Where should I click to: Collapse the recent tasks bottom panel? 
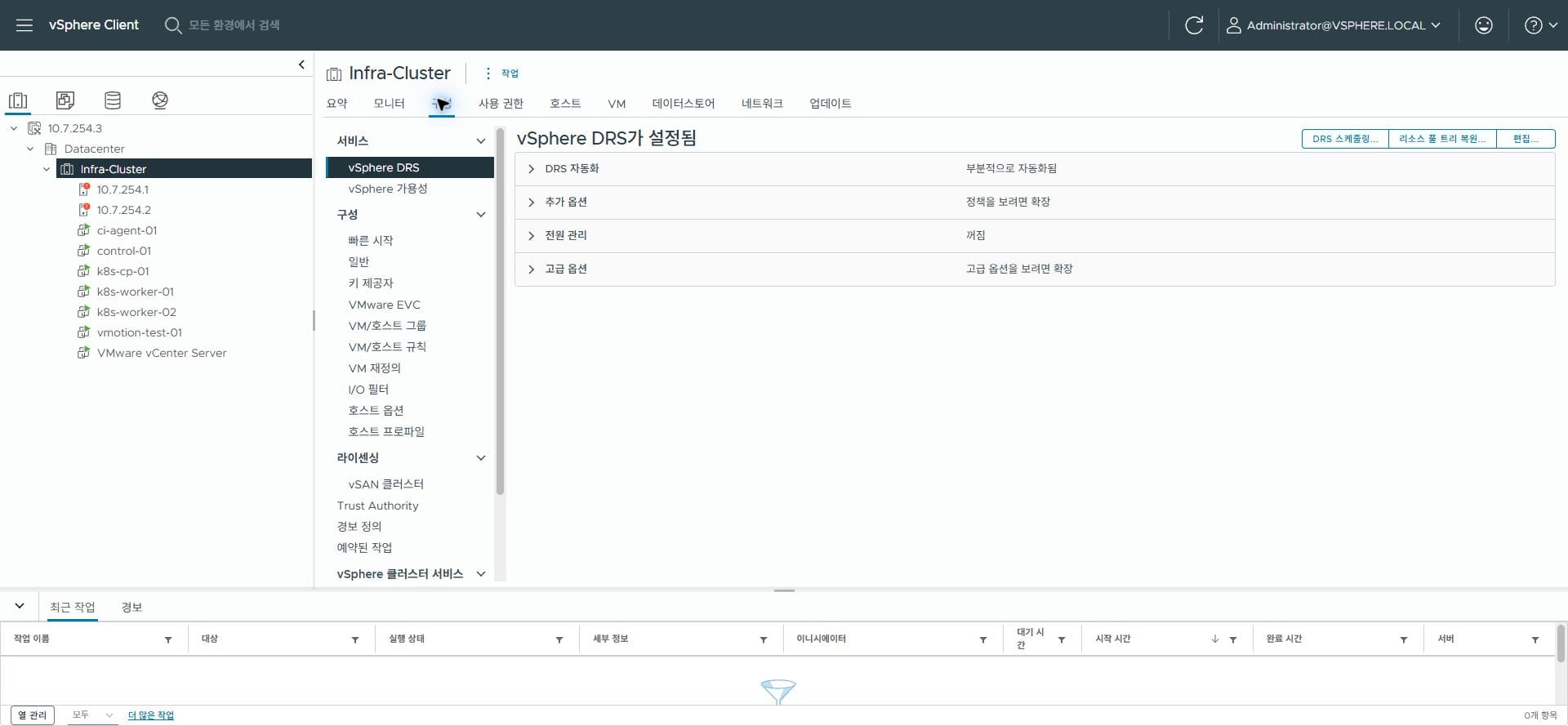click(20, 606)
